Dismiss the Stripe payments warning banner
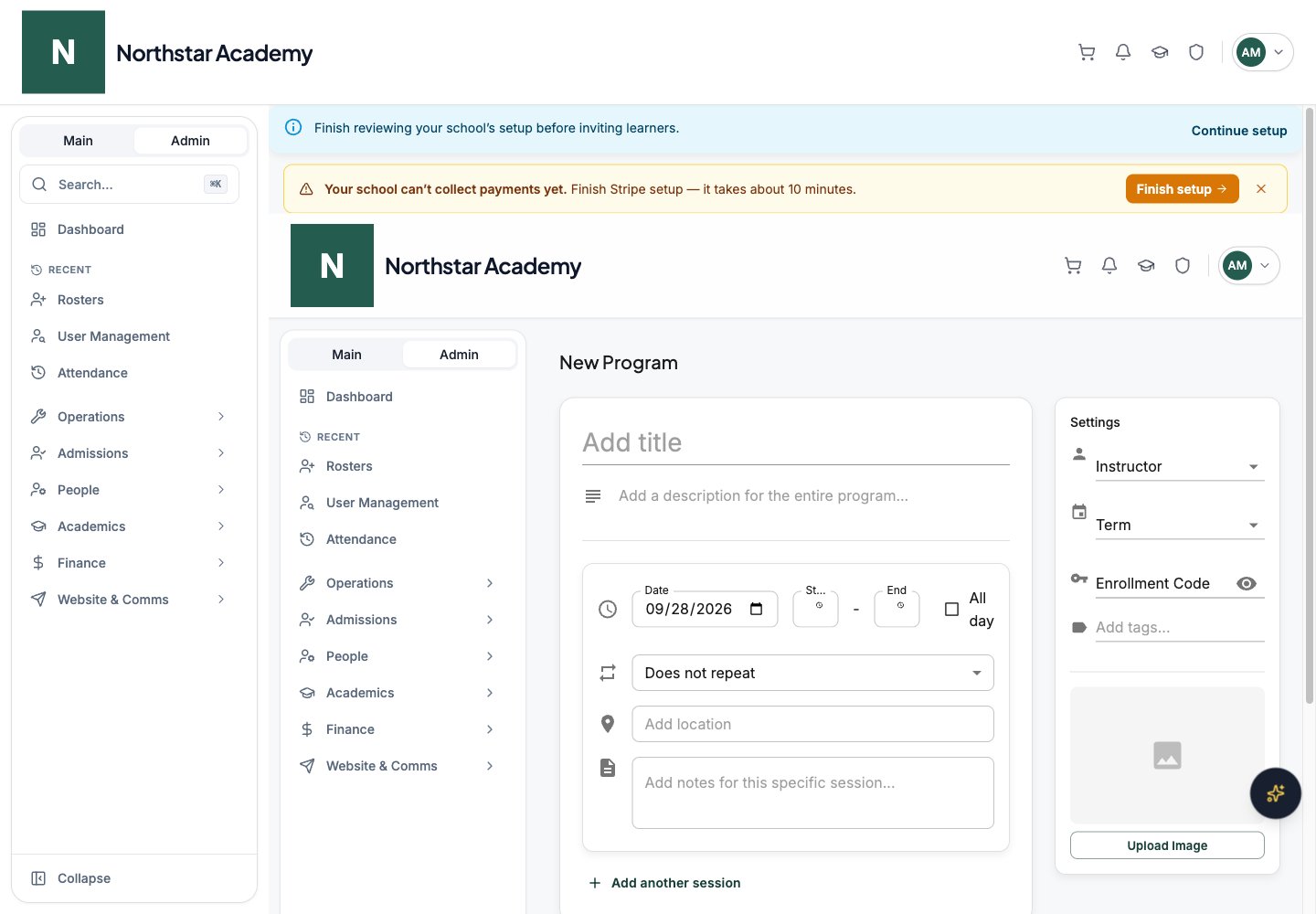The height and width of the screenshot is (914, 1316). [1261, 189]
